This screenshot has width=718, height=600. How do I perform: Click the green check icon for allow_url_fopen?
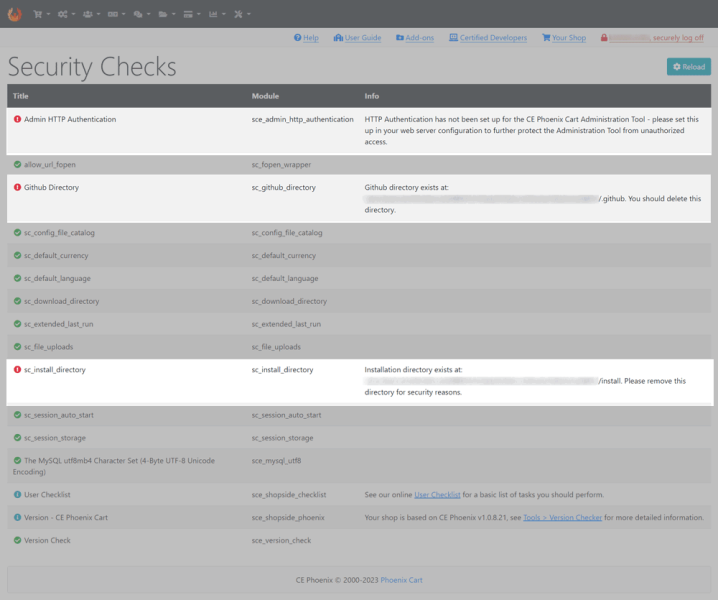tap(17, 164)
